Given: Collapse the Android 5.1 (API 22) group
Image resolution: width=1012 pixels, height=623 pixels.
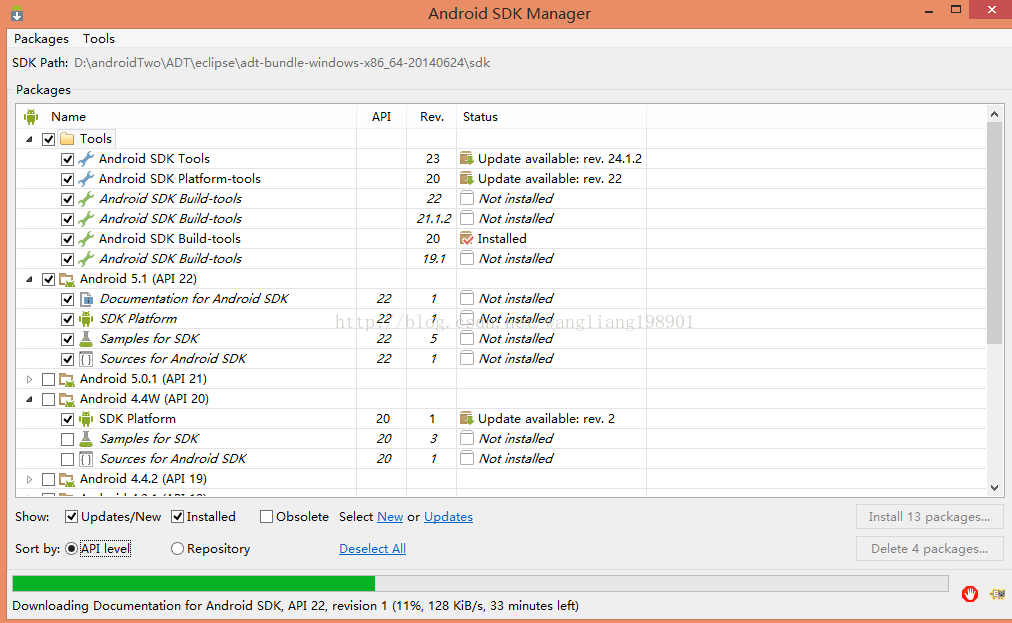Looking at the screenshot, I should [29, 279].
